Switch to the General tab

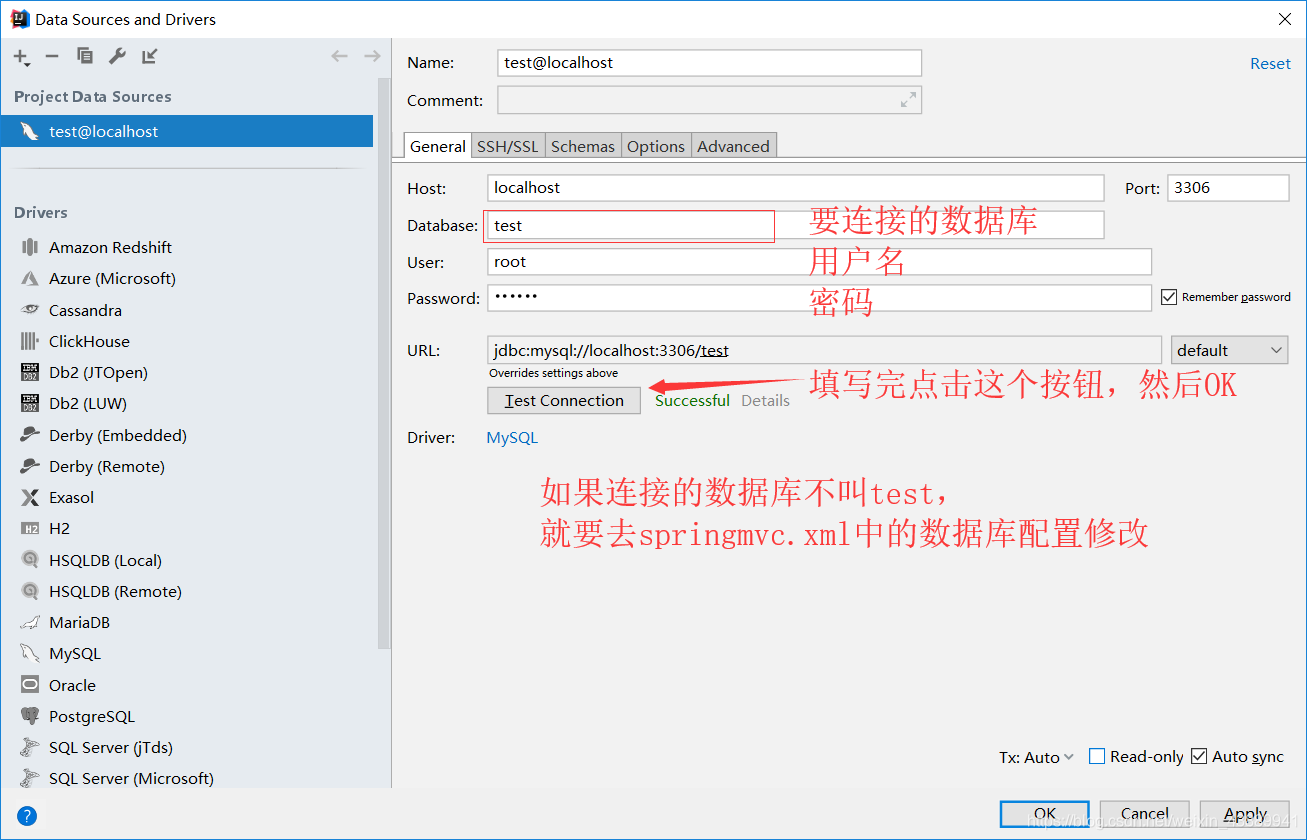point(438,146)
